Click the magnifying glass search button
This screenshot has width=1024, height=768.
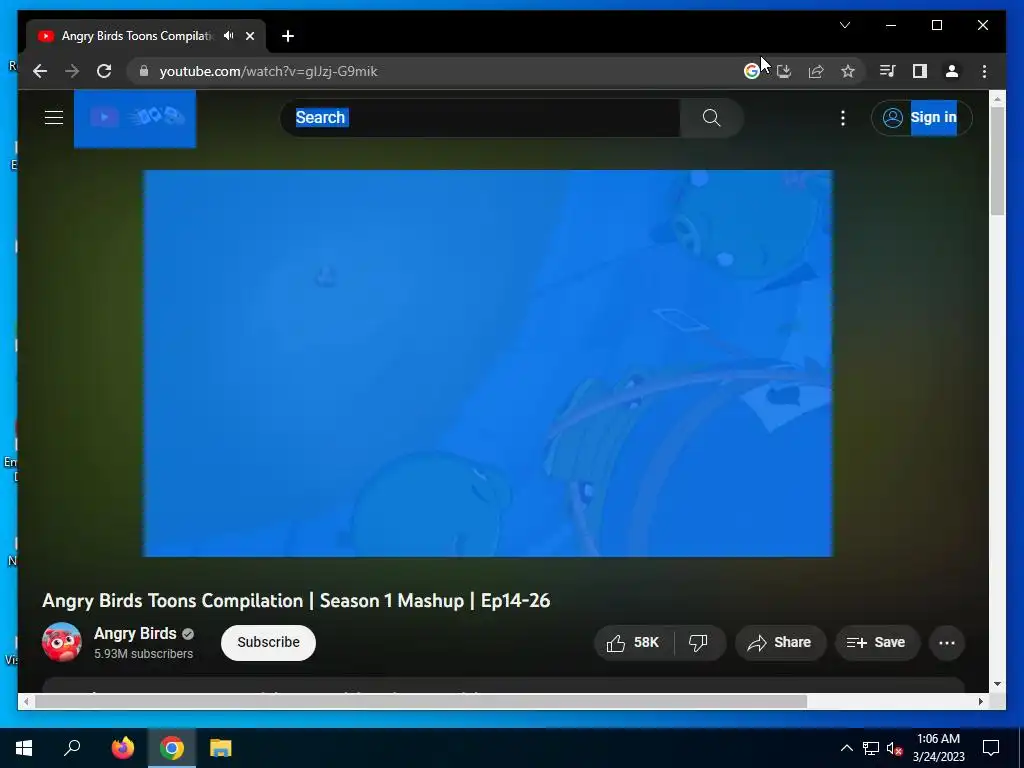click(x=711, y=118)
